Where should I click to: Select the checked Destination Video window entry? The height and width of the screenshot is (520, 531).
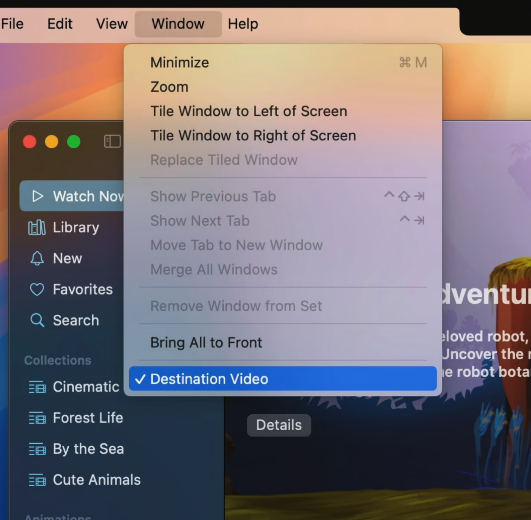click(x=283, y=379)
